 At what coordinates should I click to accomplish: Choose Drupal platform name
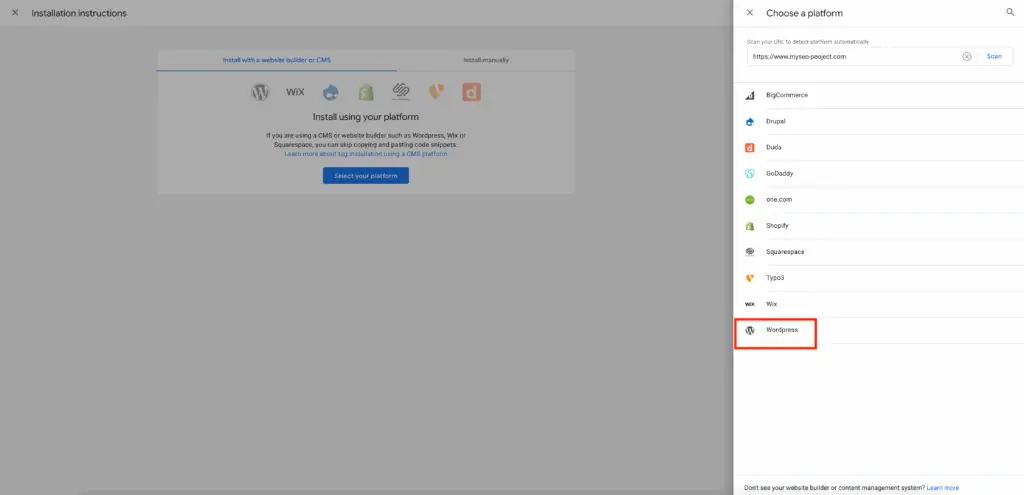pos(776,121)
